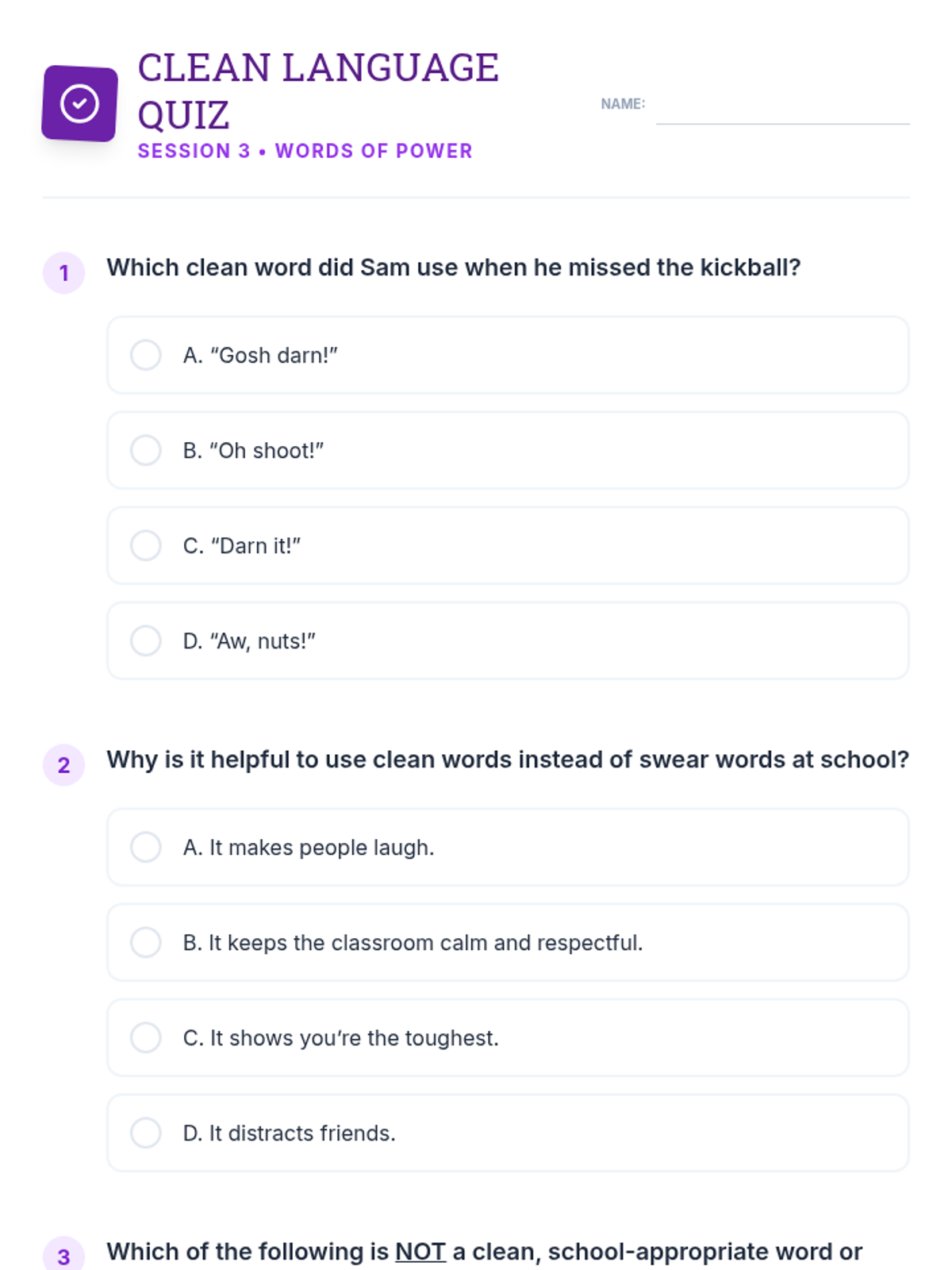
Task: Select "It makes people laugh" radio button
Action: tap(146, 847)
